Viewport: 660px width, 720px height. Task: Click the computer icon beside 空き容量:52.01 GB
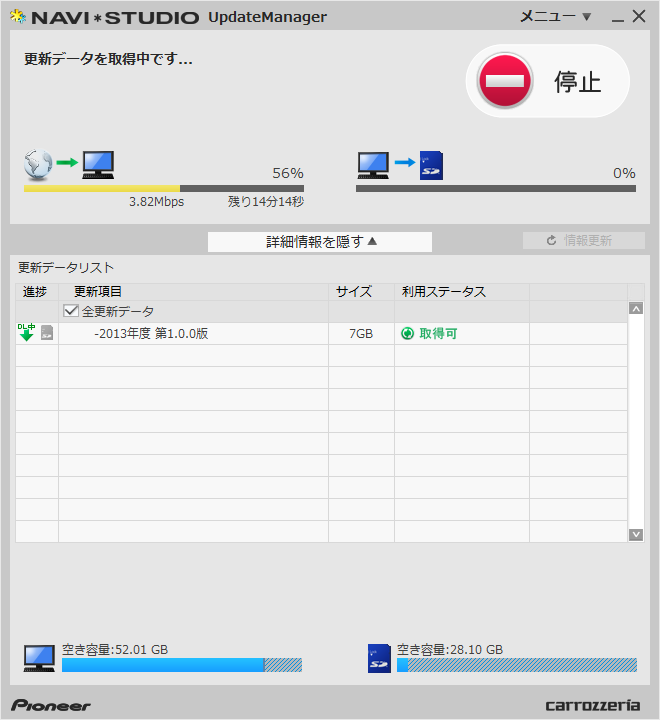(x=39, y=658)
